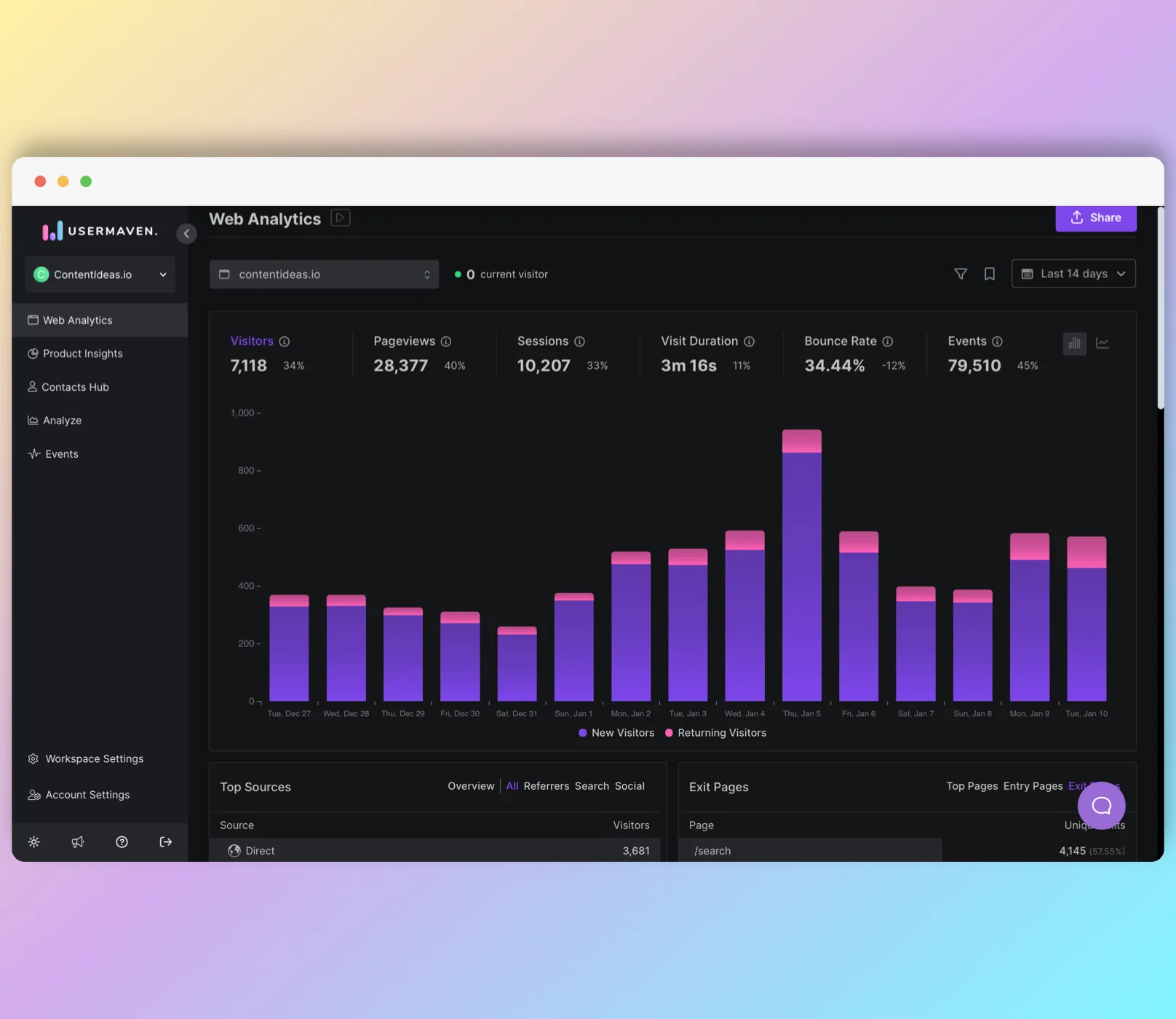Click the Mon, Jan 9 bar
This screenshot has height=1019, width=1176.
(1030, 617)
